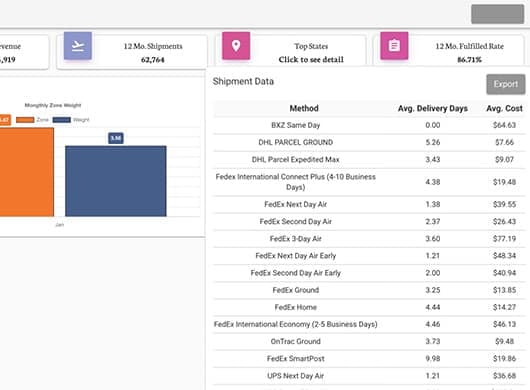The width and height of the screenshot is (530, 390).
Task: Open the 12 Mo. Shipments card
Action: [132, 52]
